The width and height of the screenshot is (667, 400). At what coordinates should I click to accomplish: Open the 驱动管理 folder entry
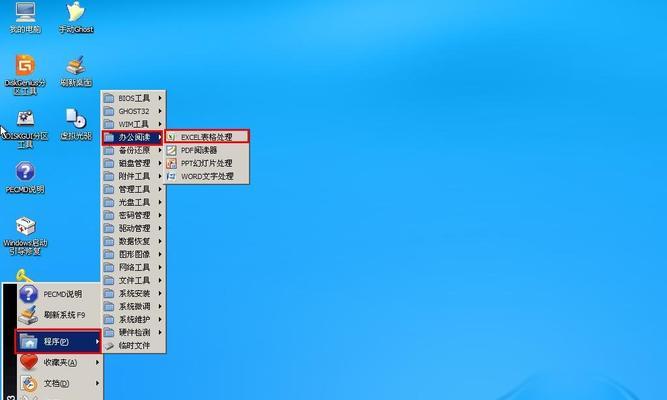click(x=133, y=229)
